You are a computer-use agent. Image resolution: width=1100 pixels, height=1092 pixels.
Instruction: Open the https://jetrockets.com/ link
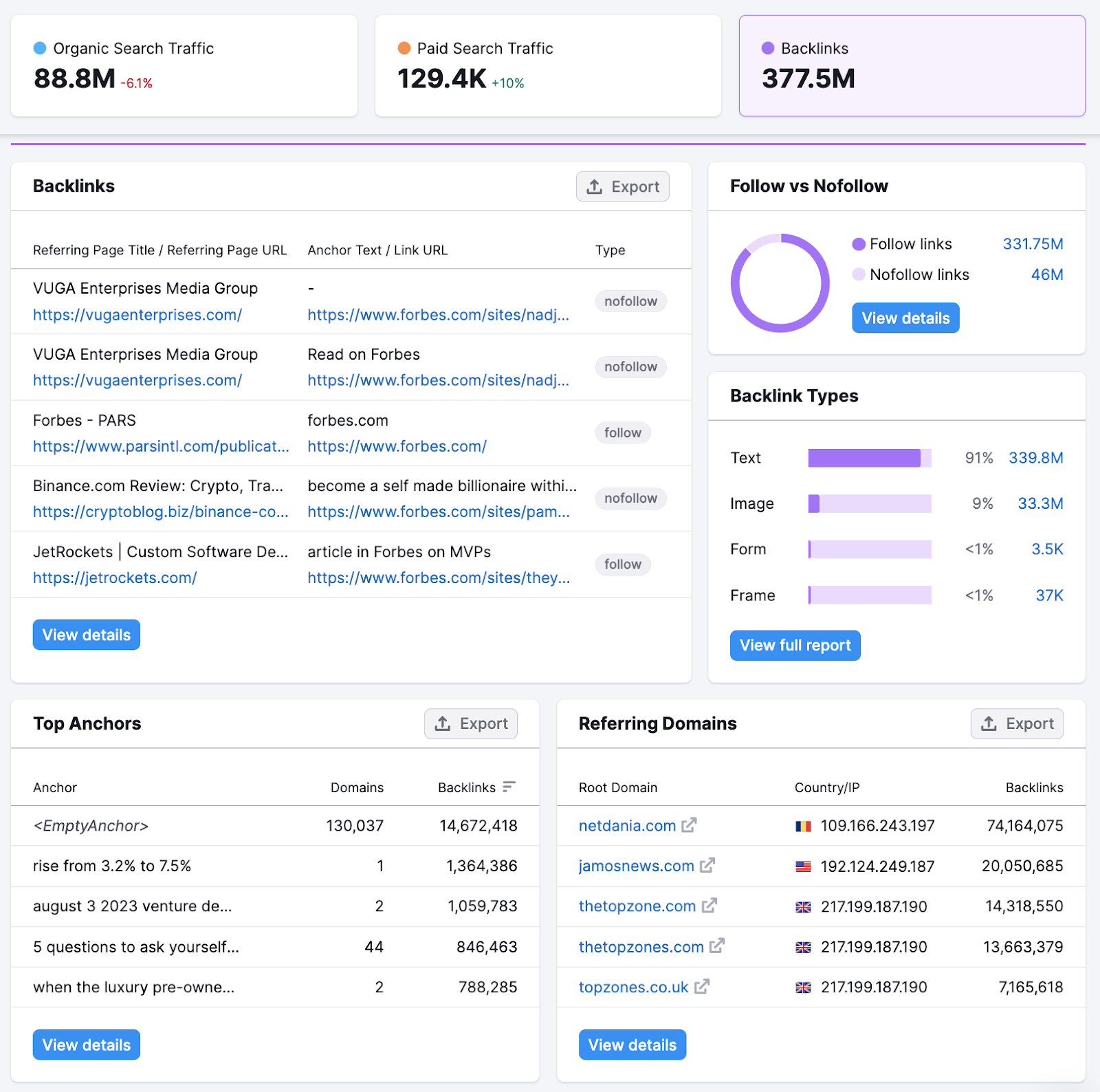tap(114, 578)
